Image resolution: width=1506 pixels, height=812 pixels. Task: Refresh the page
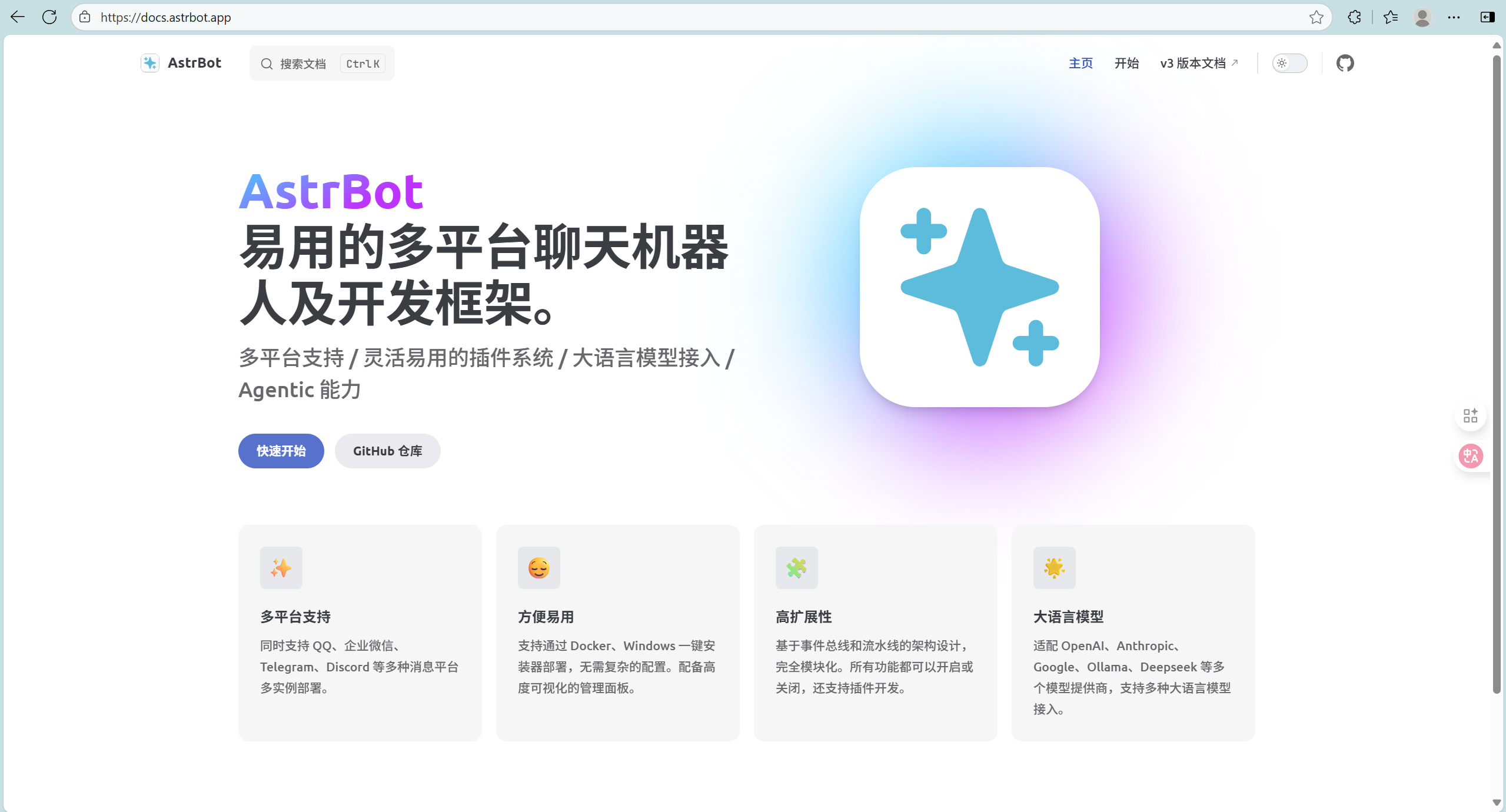click(x=49, y=17)
